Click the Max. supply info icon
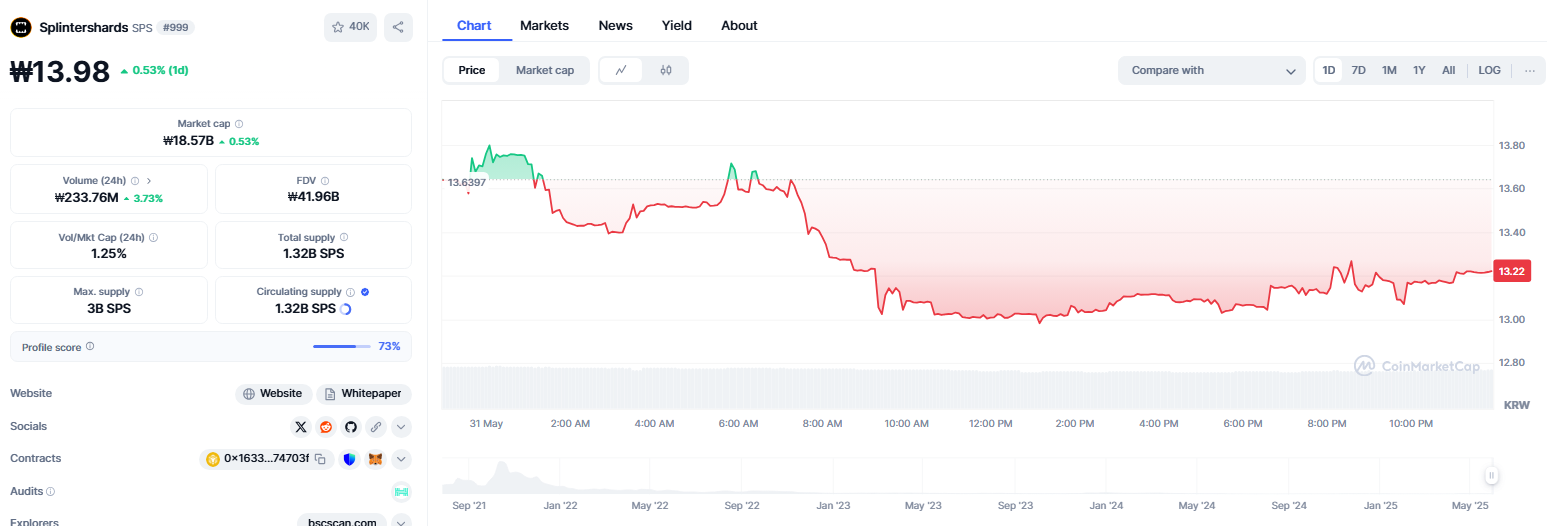This screenshot has width=1547, height=526. (139, 292)
